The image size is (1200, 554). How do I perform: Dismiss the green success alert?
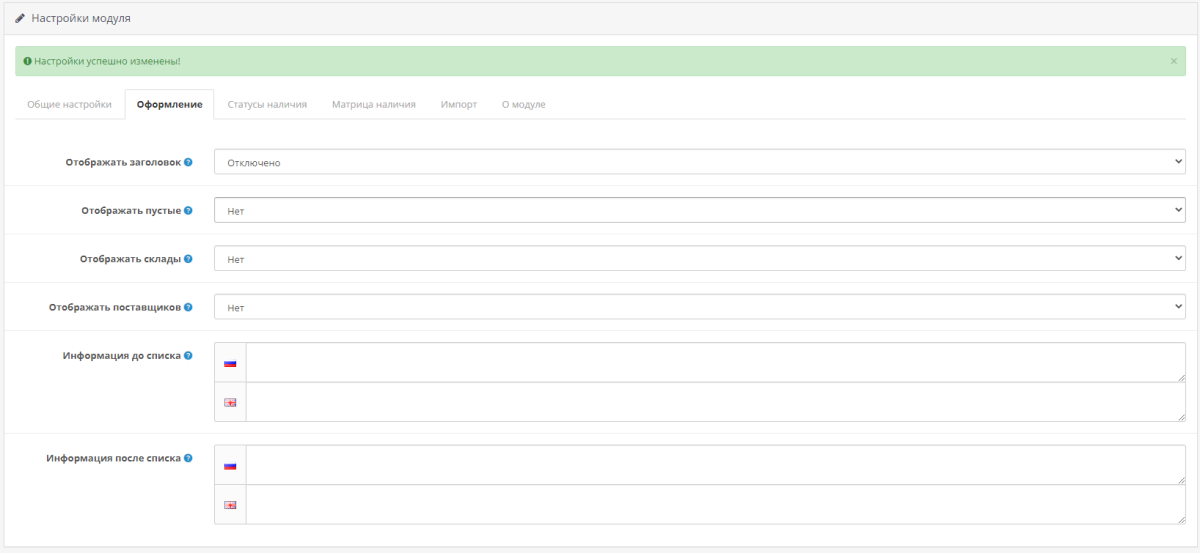pos(1173,61)
